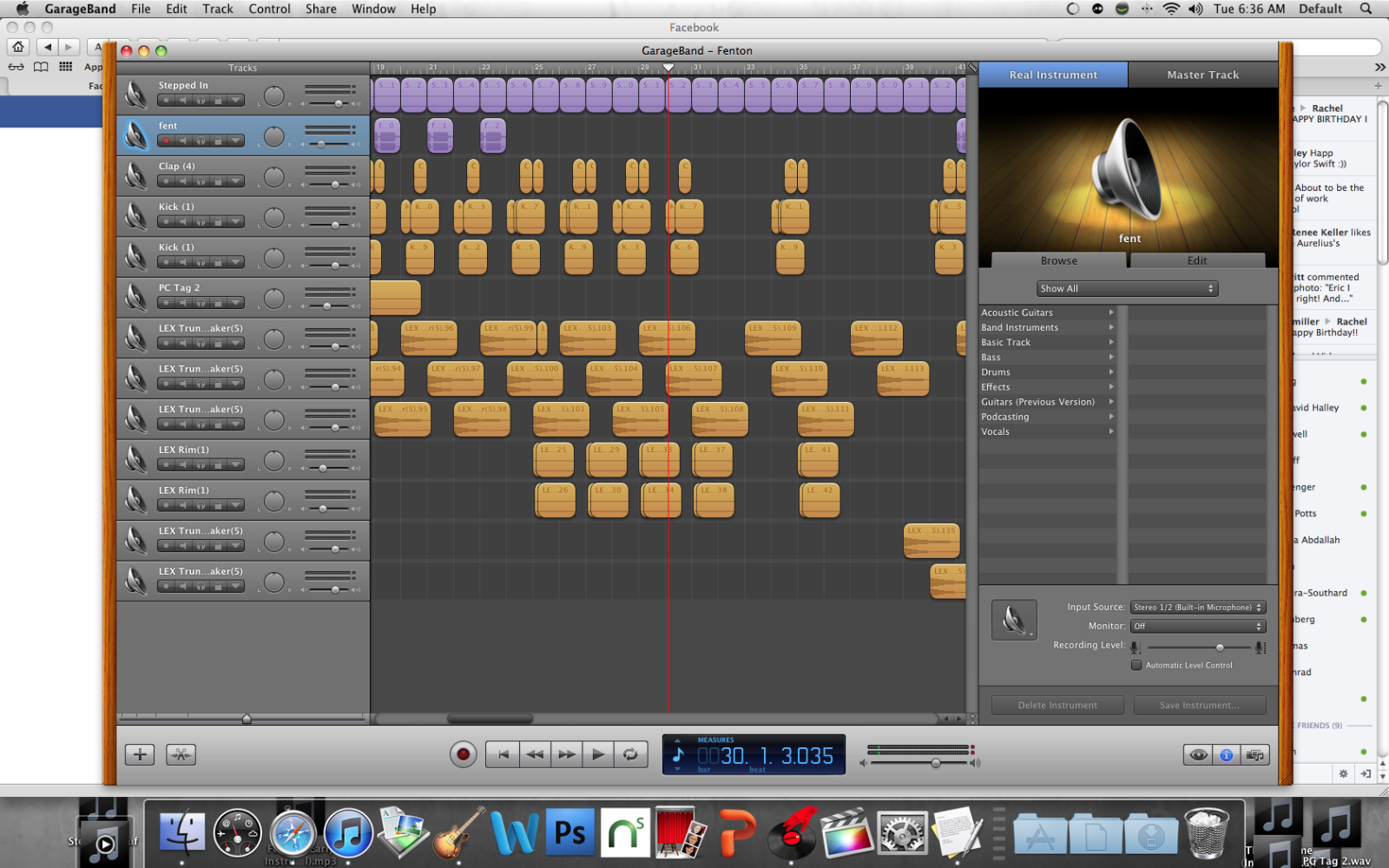Mute the Stepped In track
The image size is (1389, 868).
tap(183, 101)
